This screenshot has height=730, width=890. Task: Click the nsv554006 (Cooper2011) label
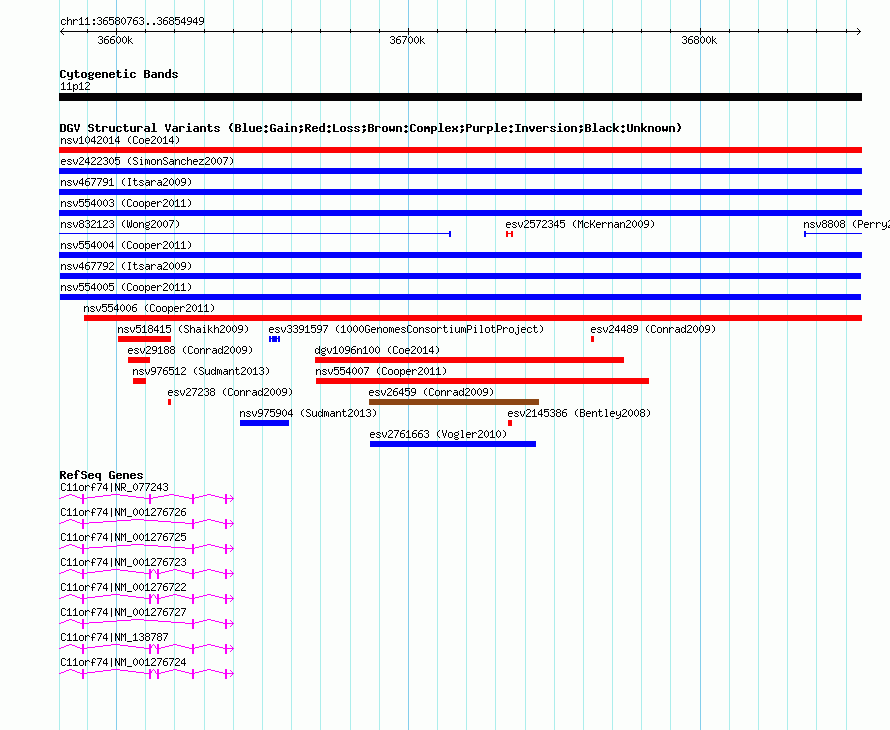click(149, 308)
